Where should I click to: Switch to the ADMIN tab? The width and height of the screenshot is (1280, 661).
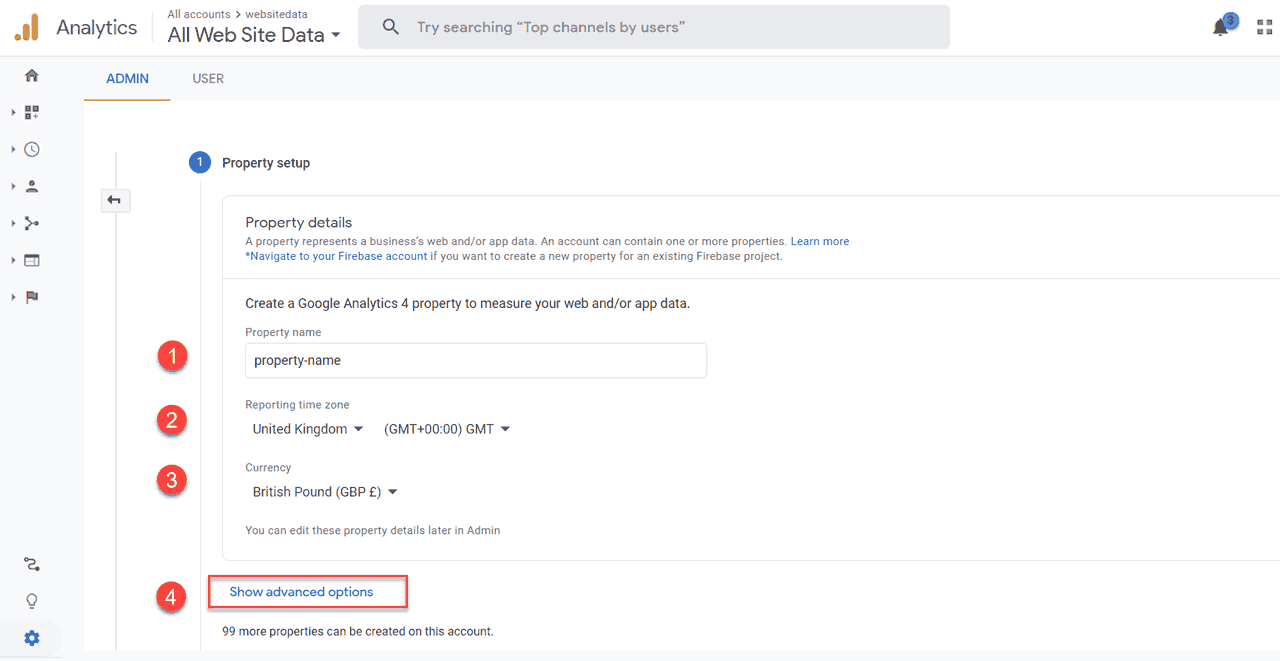click(127, 78)
